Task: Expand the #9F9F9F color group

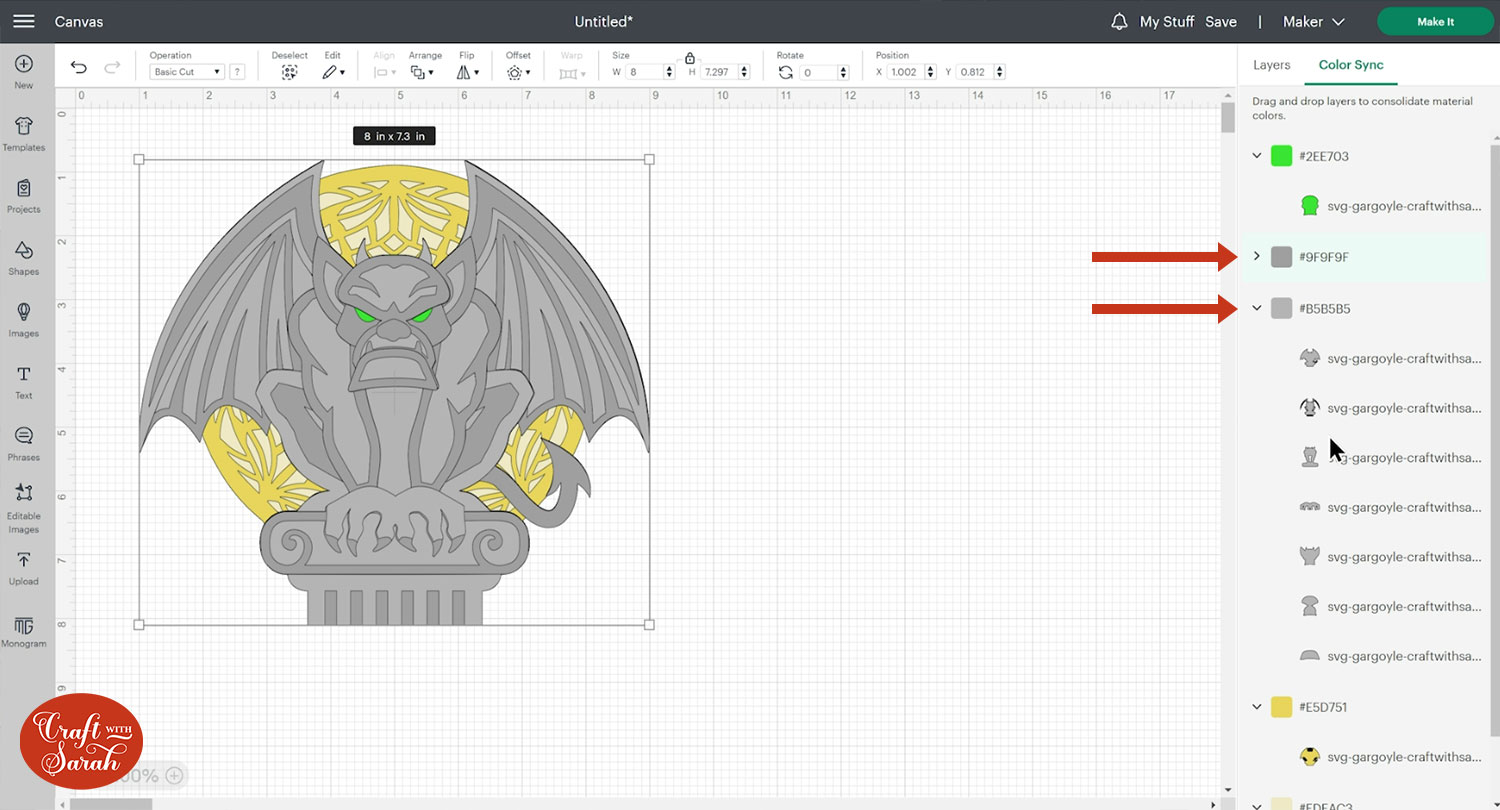Action: [x=1257, y=257]
